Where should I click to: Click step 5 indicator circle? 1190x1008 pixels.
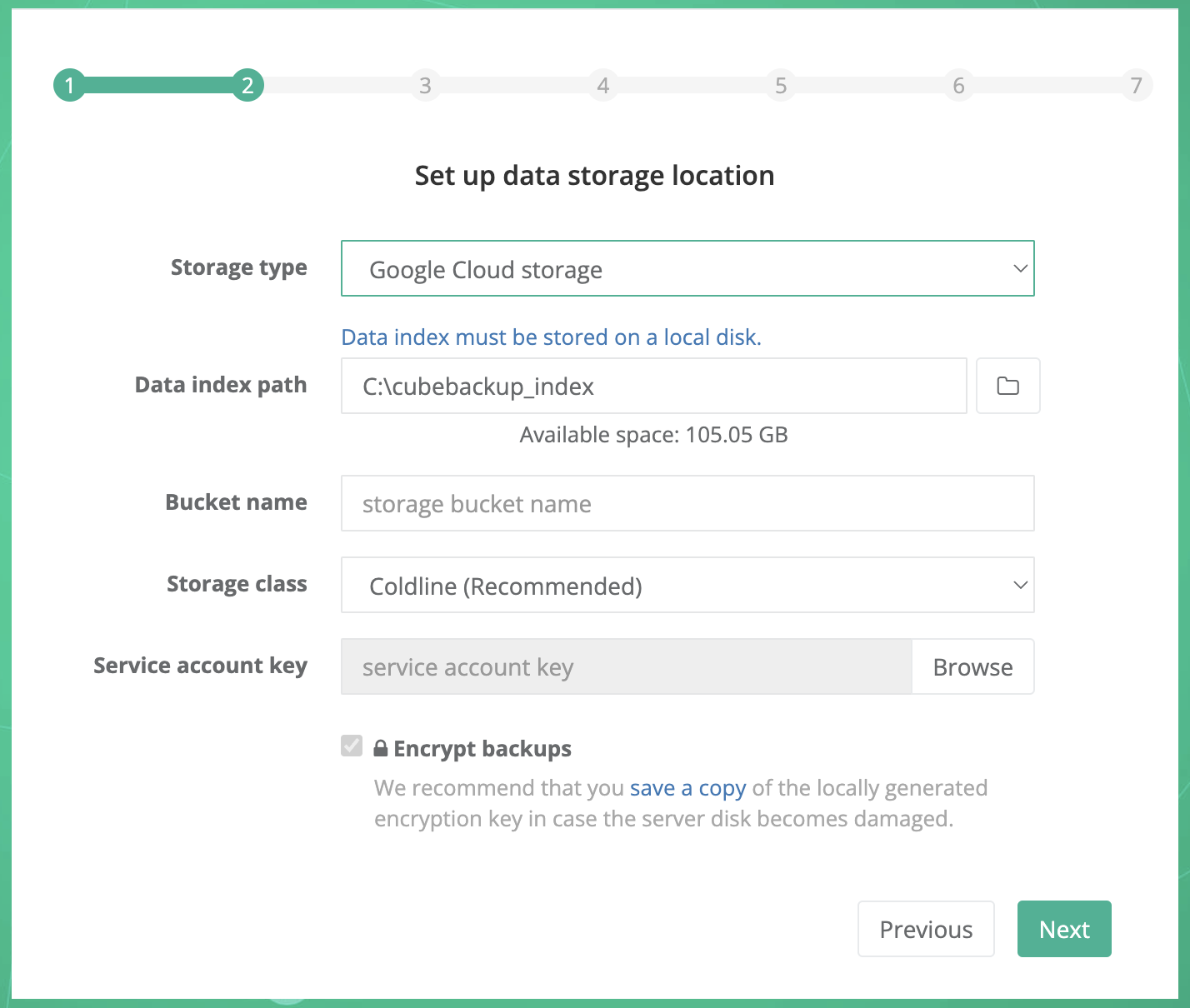pos(781,84)
